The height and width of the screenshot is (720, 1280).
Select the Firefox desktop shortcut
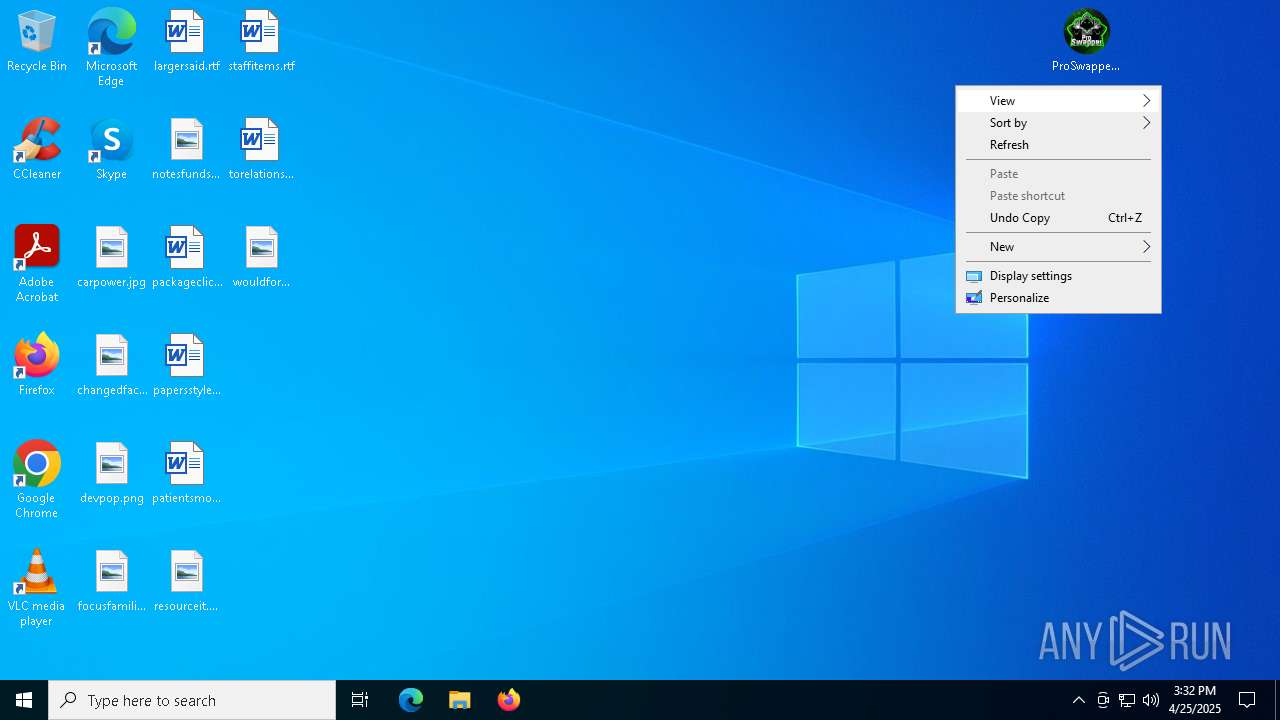coord(37,365)
